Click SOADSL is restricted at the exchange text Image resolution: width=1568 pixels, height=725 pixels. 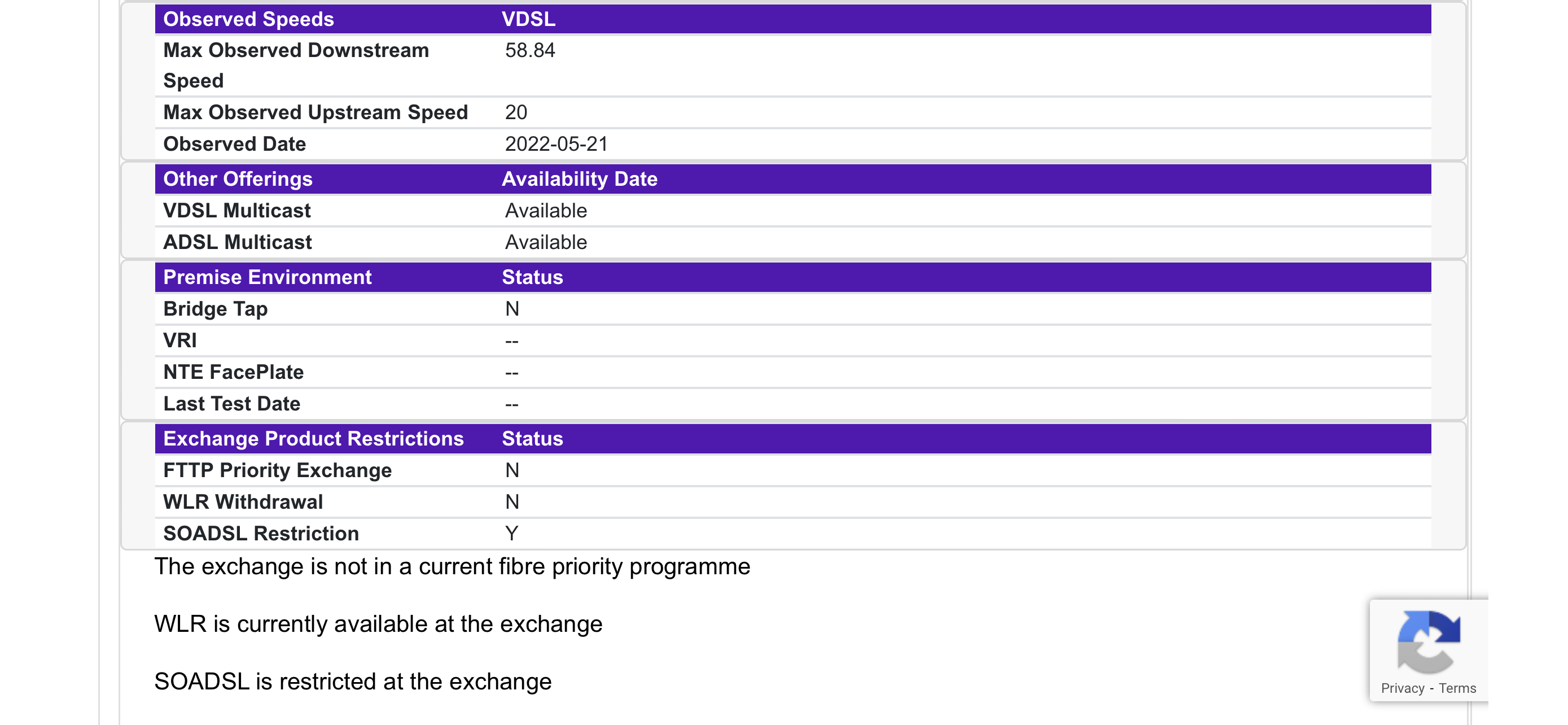pyautogui.click(x=352, y=682)
